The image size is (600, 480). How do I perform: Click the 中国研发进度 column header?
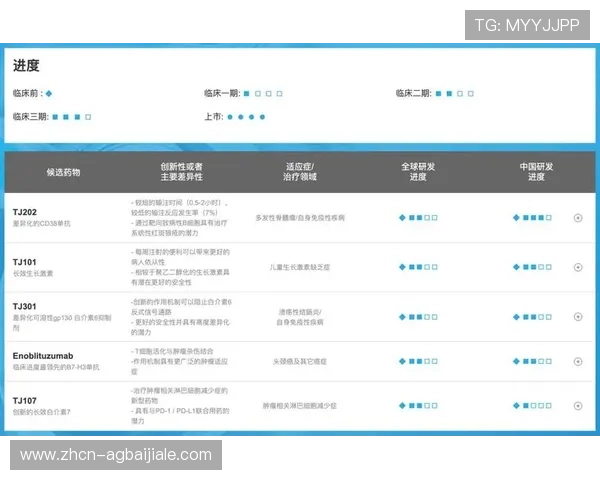tap(536, 172)
